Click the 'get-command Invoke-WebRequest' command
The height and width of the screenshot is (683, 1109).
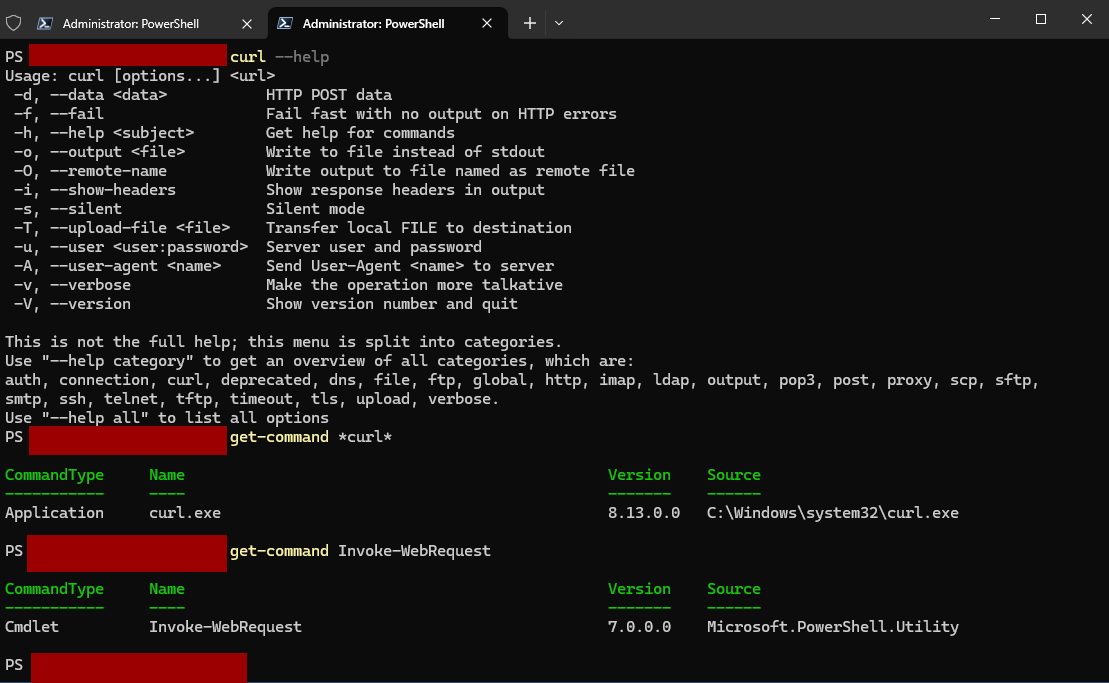(360, 551)
